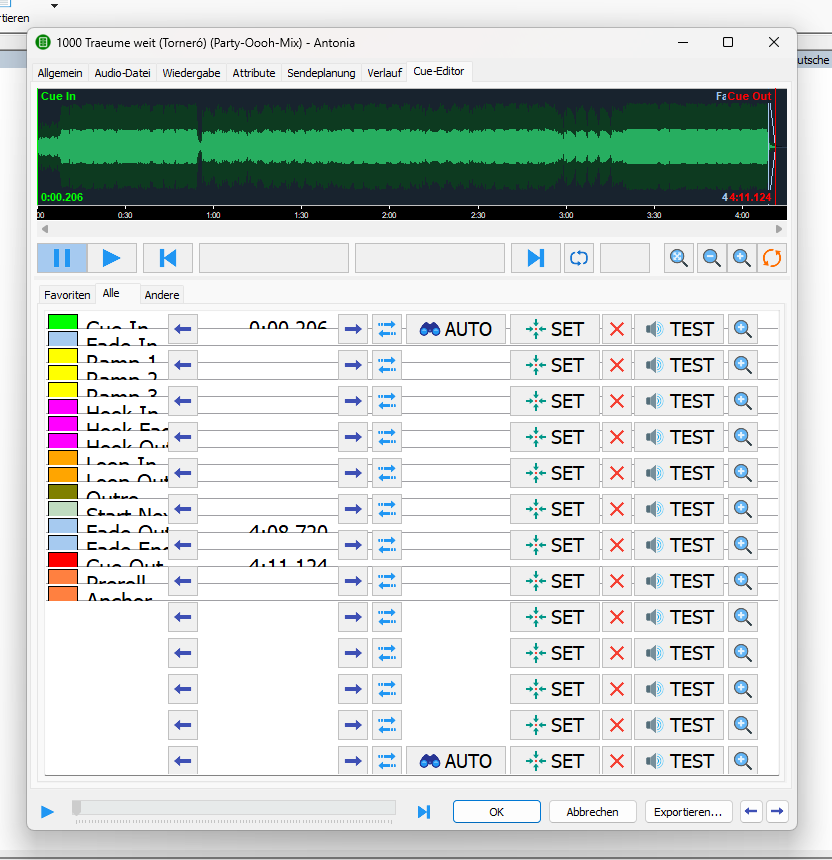
Task: Jump to start with the skip-back icon
Action: [168, 258]
